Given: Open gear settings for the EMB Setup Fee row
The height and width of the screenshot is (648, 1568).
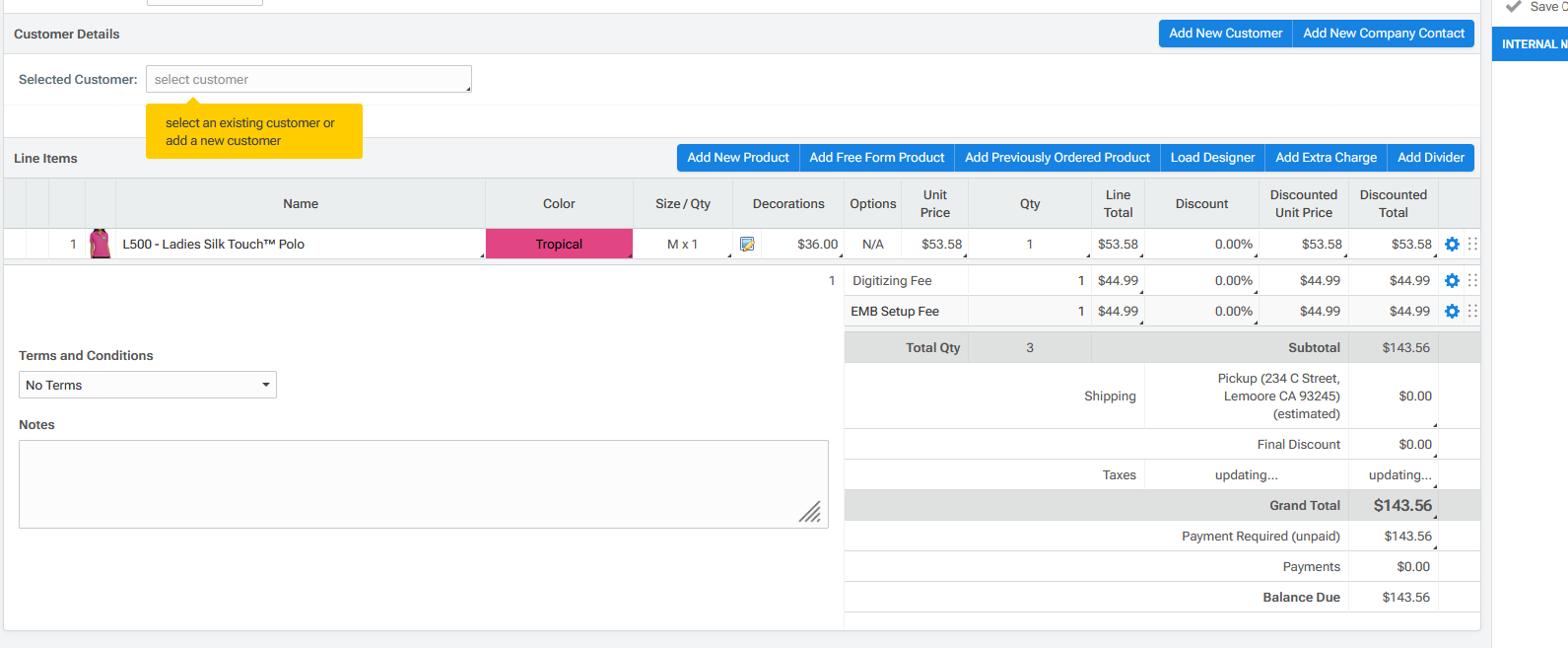Looking at the screenshot, I should 1452,312.
